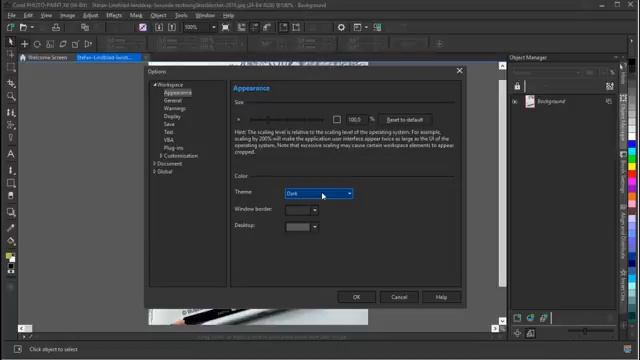Open the File menu

(11, 16)
